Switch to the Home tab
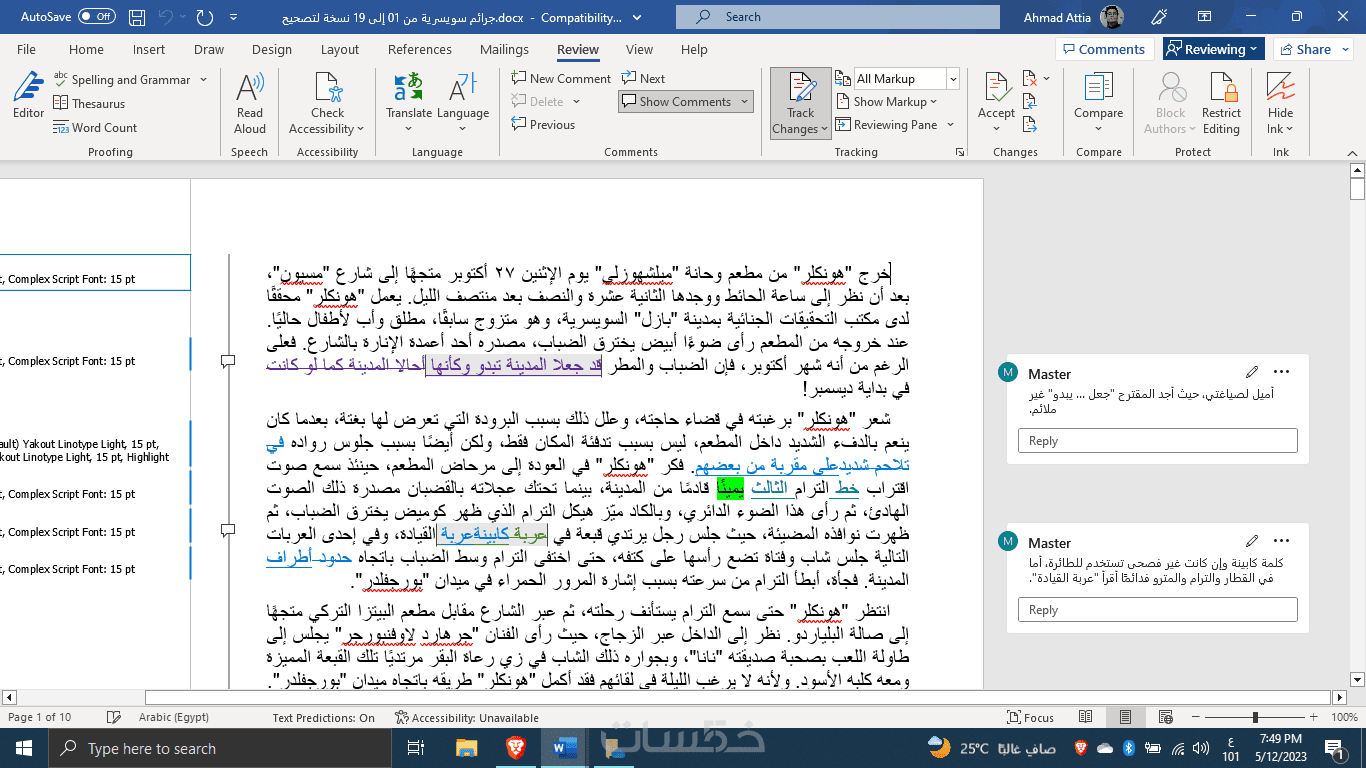1366x768 pixels. point(86,50)
